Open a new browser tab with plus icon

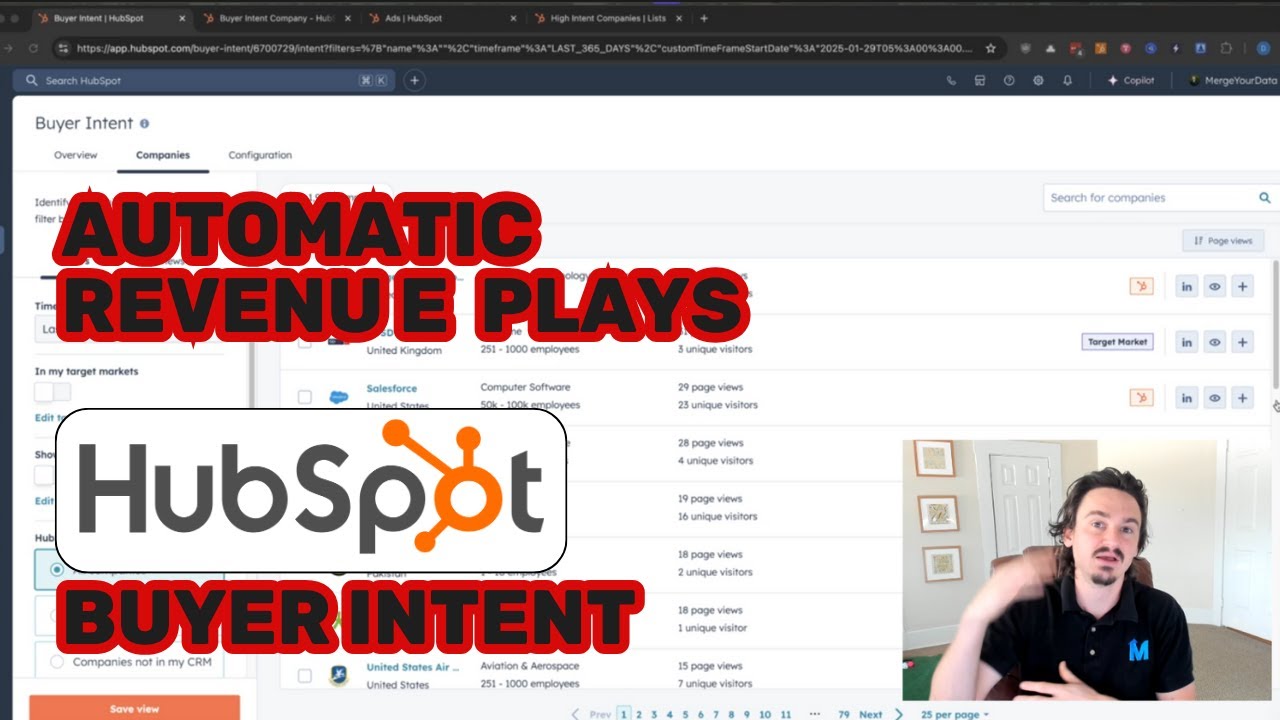[x=704, y=18]
